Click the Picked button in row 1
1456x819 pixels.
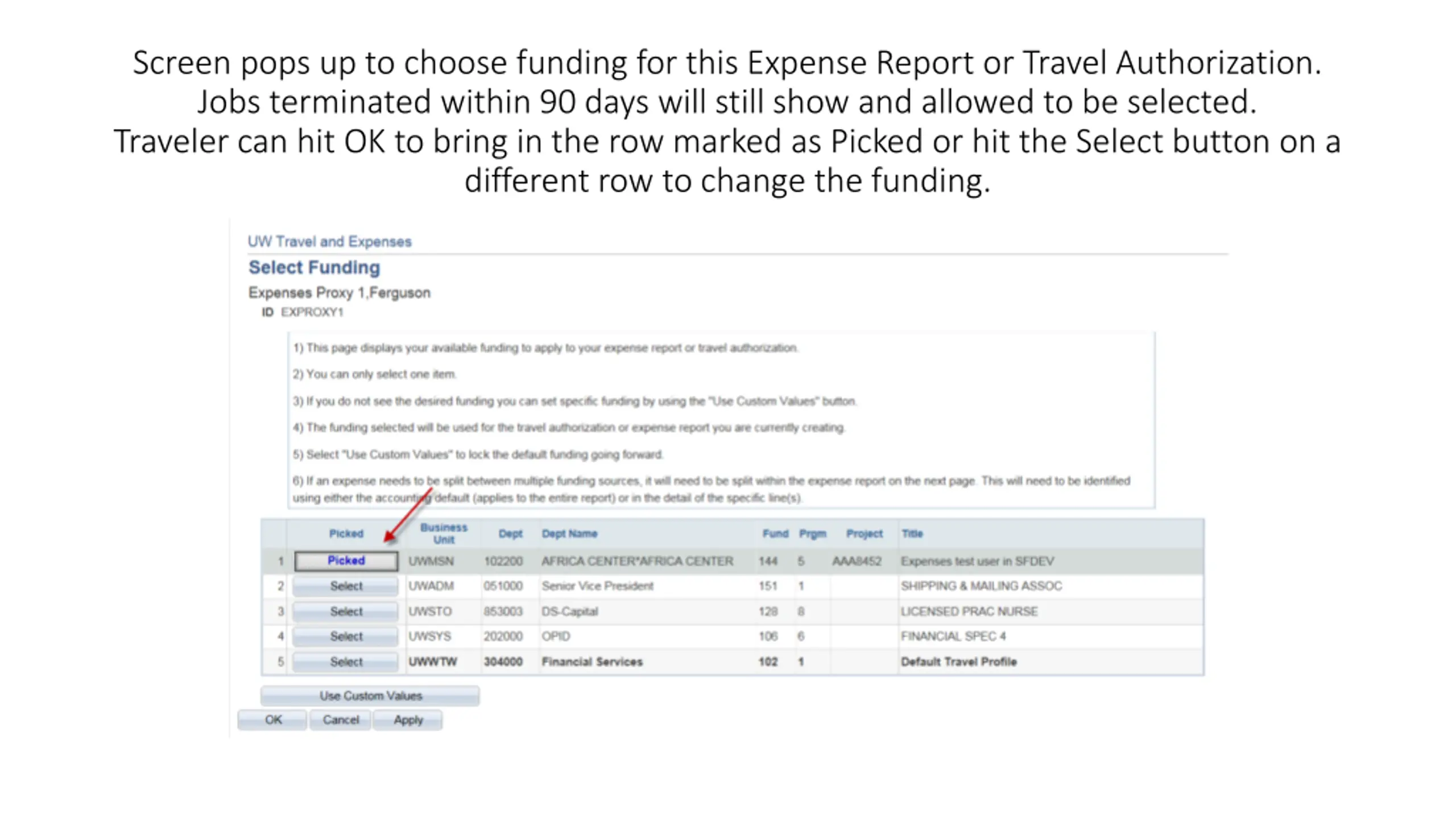346,561
